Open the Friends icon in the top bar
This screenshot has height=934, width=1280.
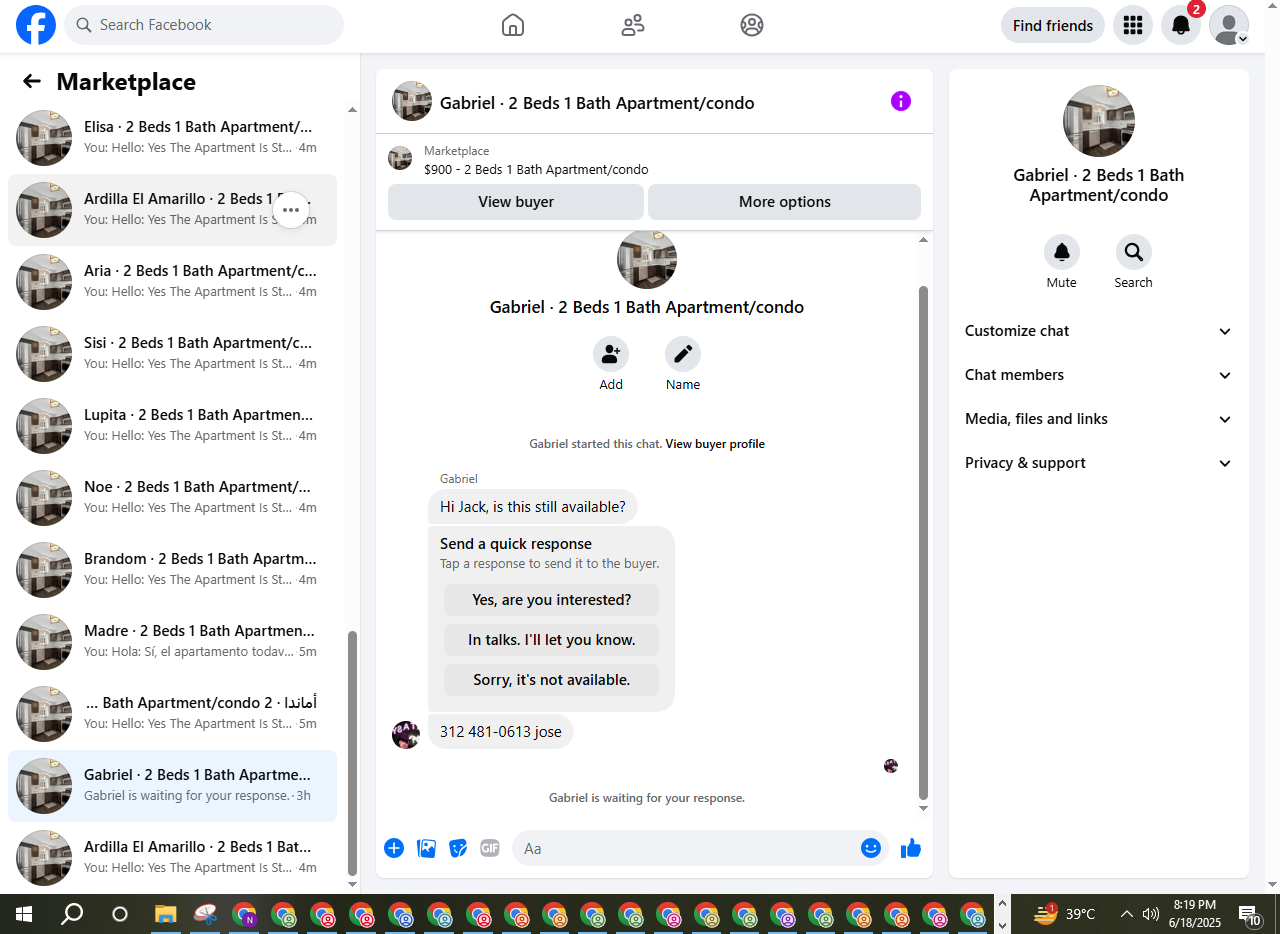click(633, 25)
